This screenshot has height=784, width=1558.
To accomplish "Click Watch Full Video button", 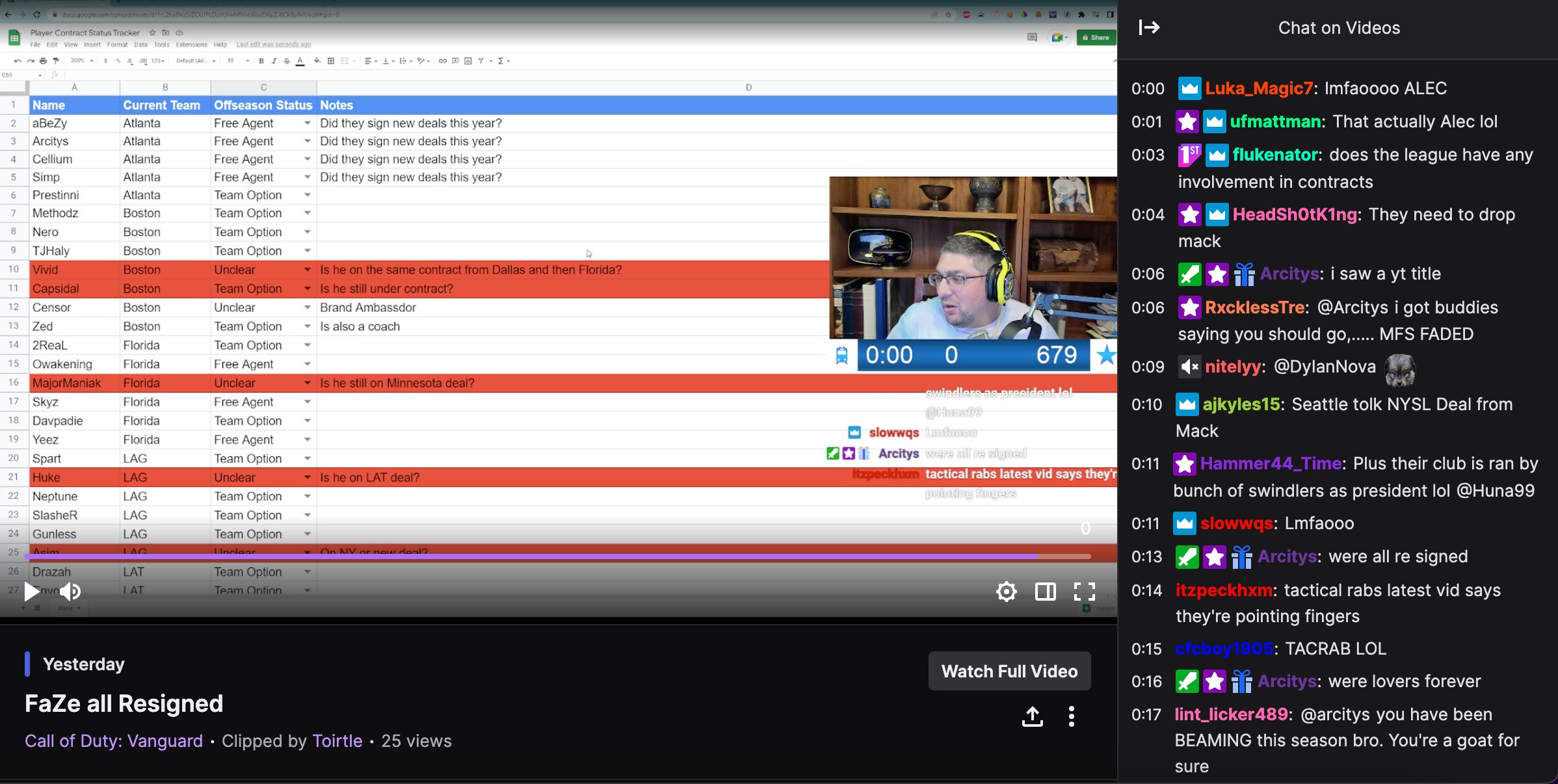I will tap(1009, 671).
